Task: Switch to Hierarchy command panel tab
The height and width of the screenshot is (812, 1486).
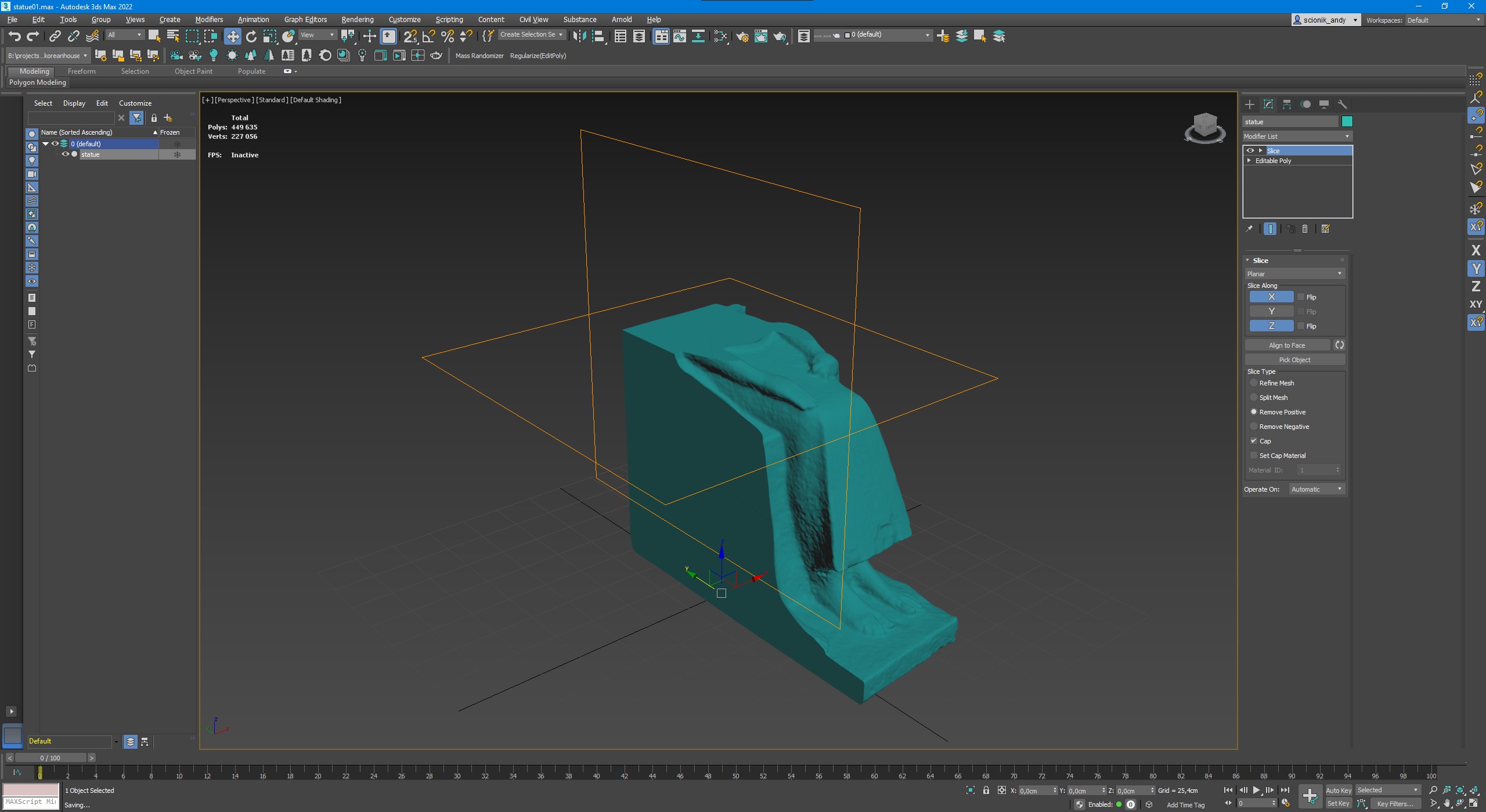Action: (x=1287, y=104)
